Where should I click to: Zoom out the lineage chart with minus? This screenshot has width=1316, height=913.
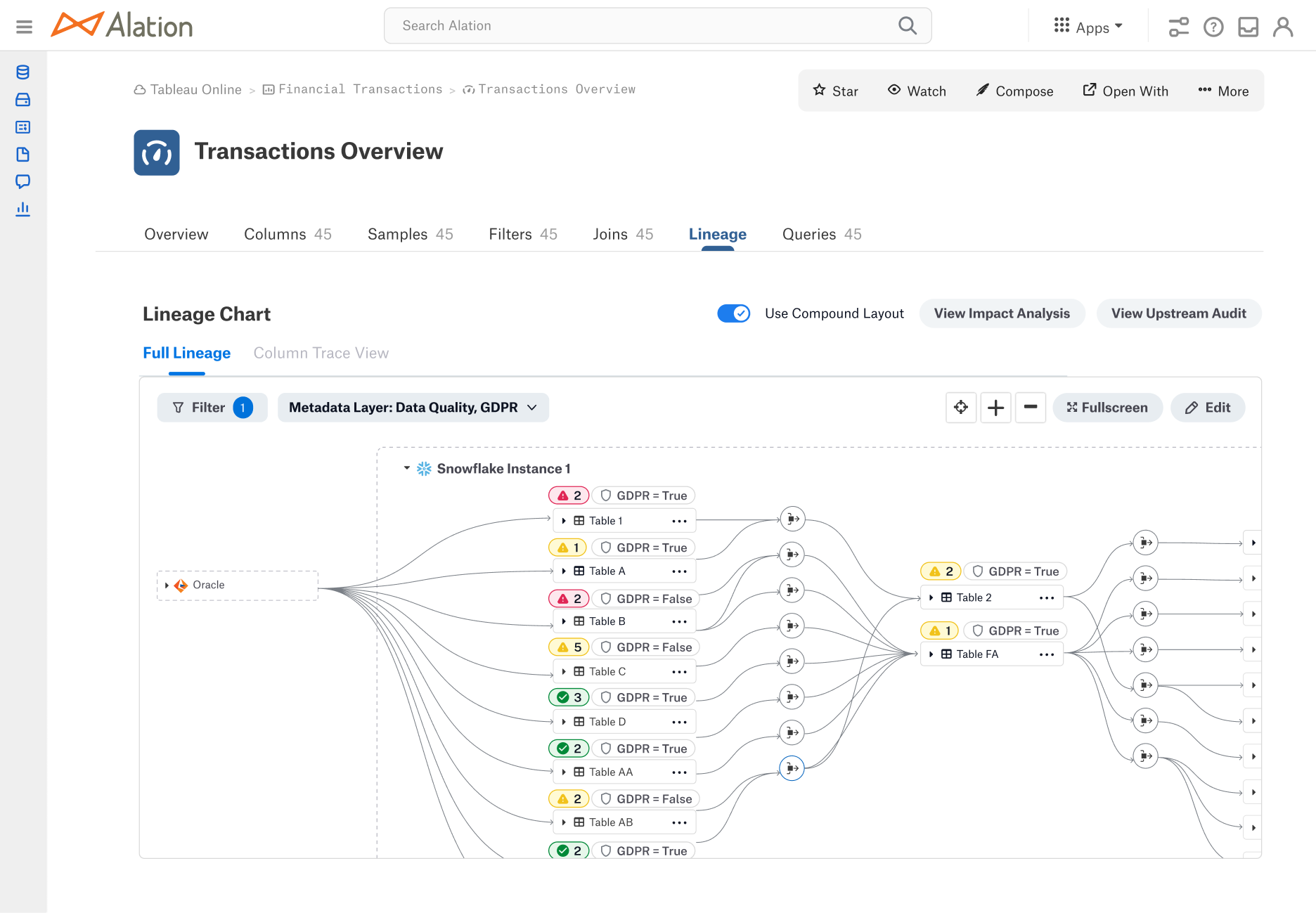coord(1031,408)
